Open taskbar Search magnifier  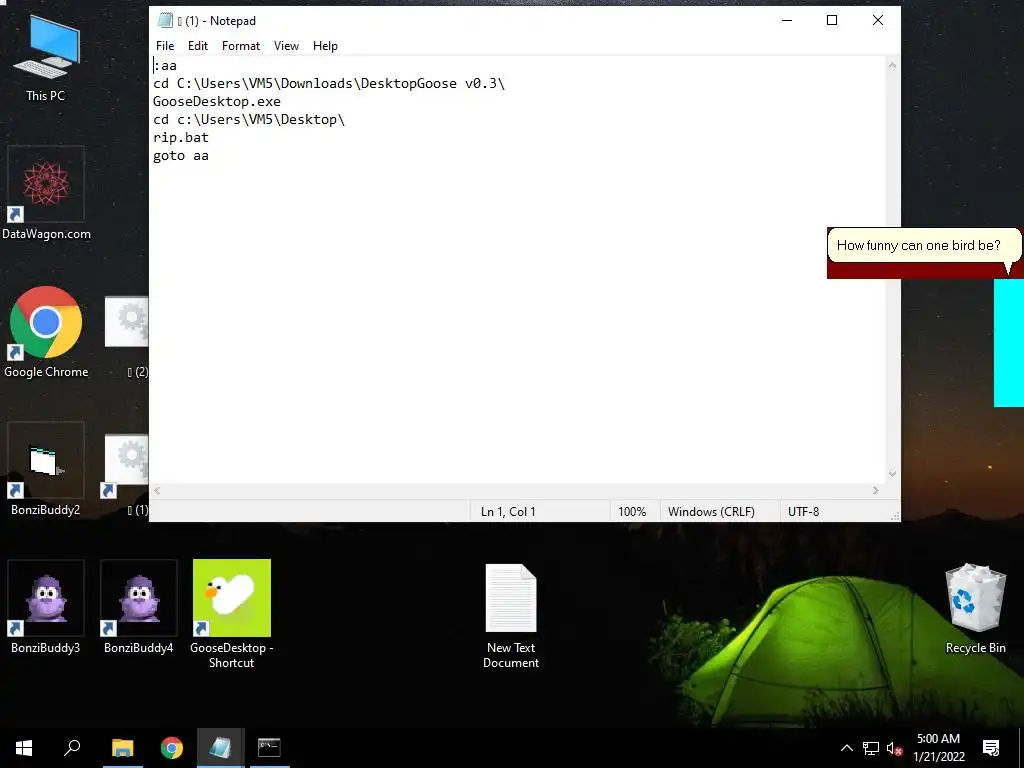pyautogui.click(x=72, y=748)
